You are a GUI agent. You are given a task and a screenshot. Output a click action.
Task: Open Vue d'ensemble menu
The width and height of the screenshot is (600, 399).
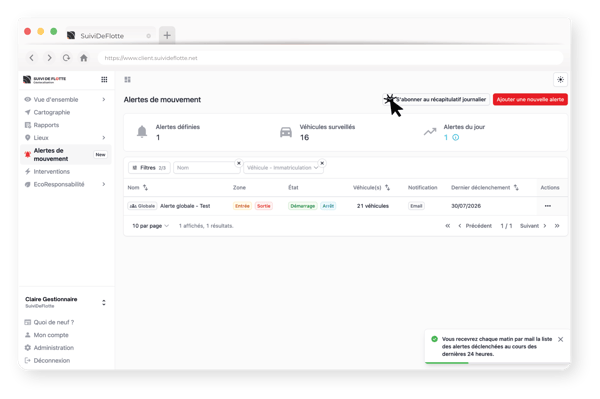56,99
